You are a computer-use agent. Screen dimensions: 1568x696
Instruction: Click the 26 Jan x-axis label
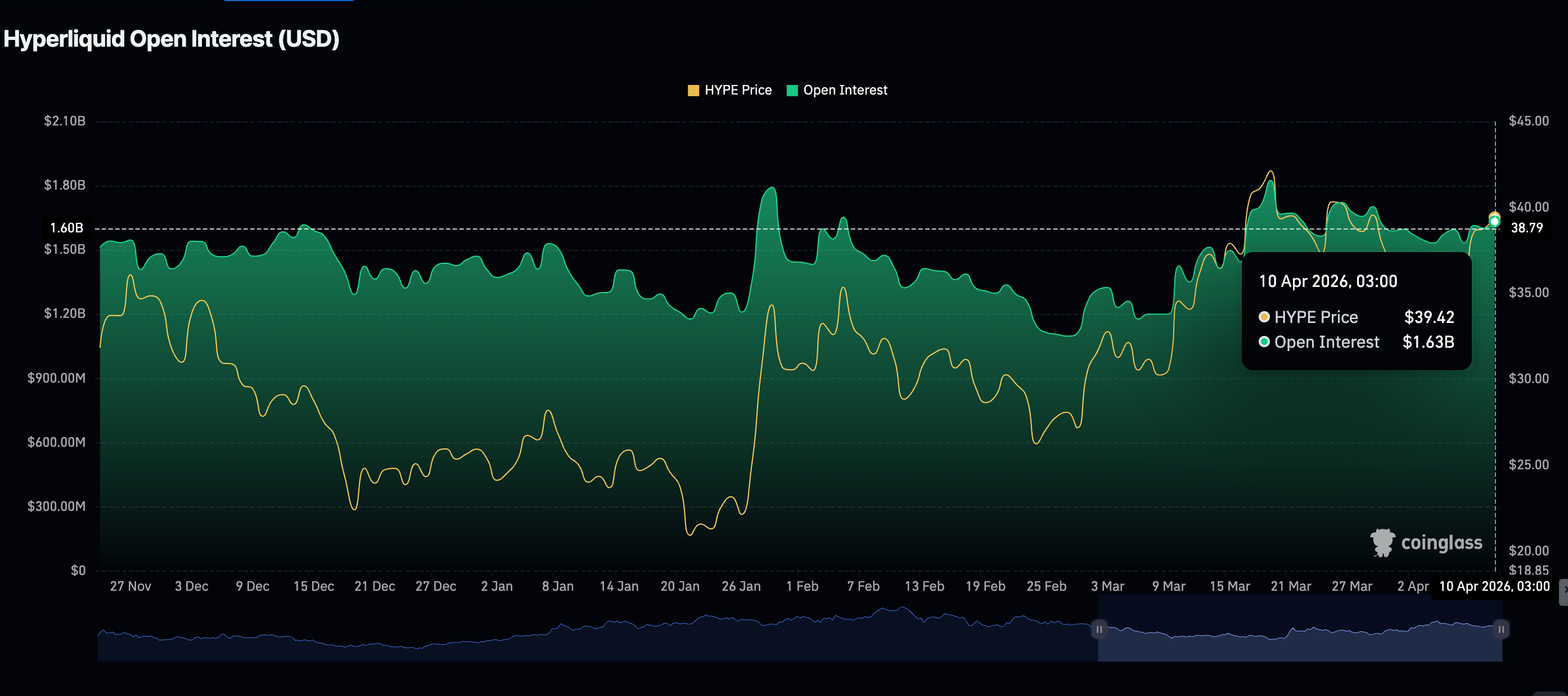click(741, 586)
